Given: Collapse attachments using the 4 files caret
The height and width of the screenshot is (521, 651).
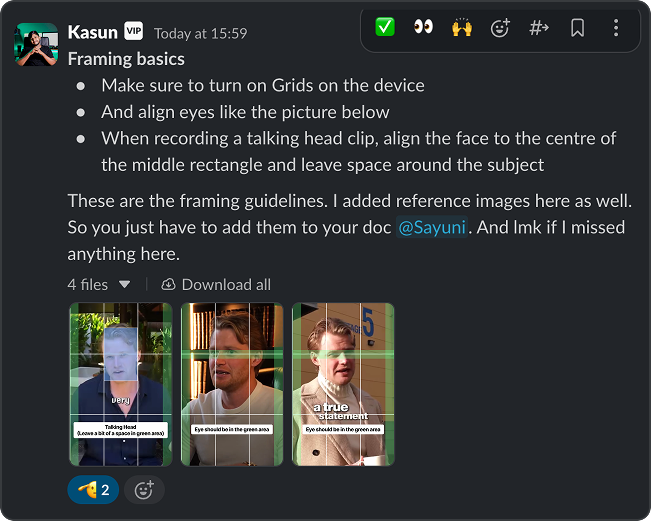Looking at the screenshot, I should (124, 285).
